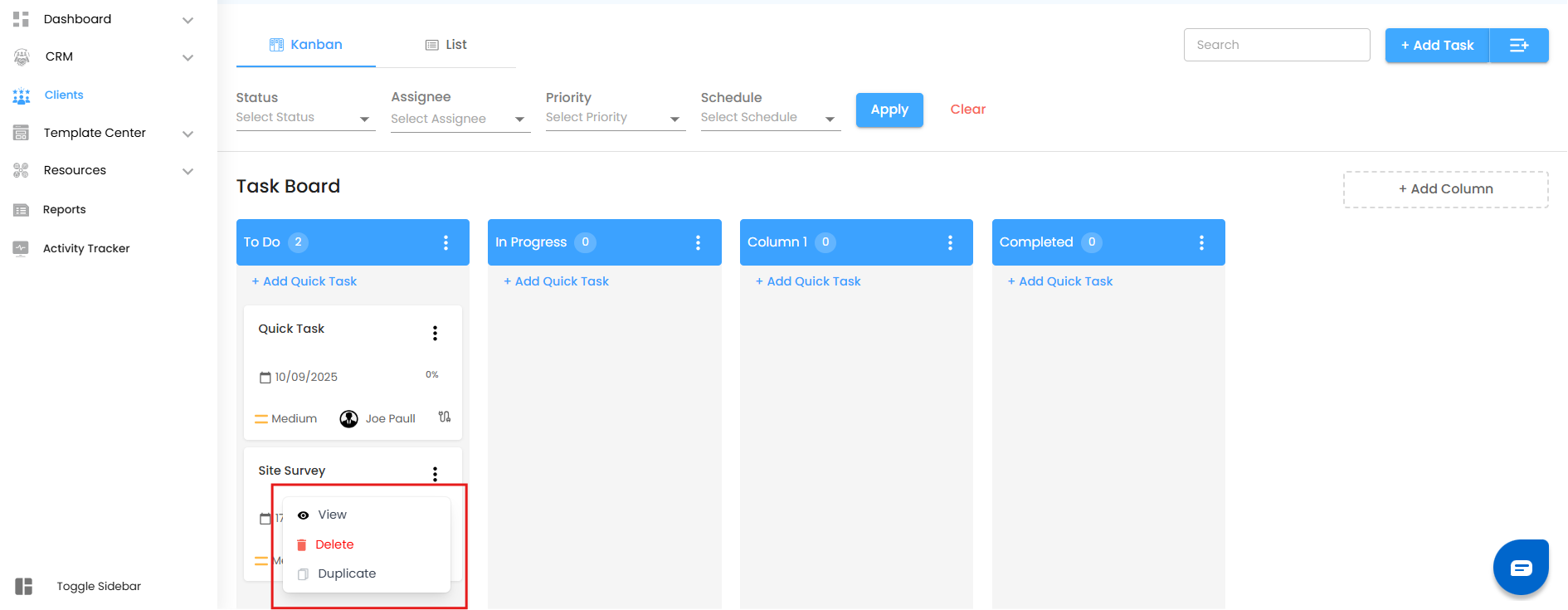Image resolution: width=1568 pixels, height=610 pixels.
Task: Add Quick Task in Column 1
Action: (809, 282)
